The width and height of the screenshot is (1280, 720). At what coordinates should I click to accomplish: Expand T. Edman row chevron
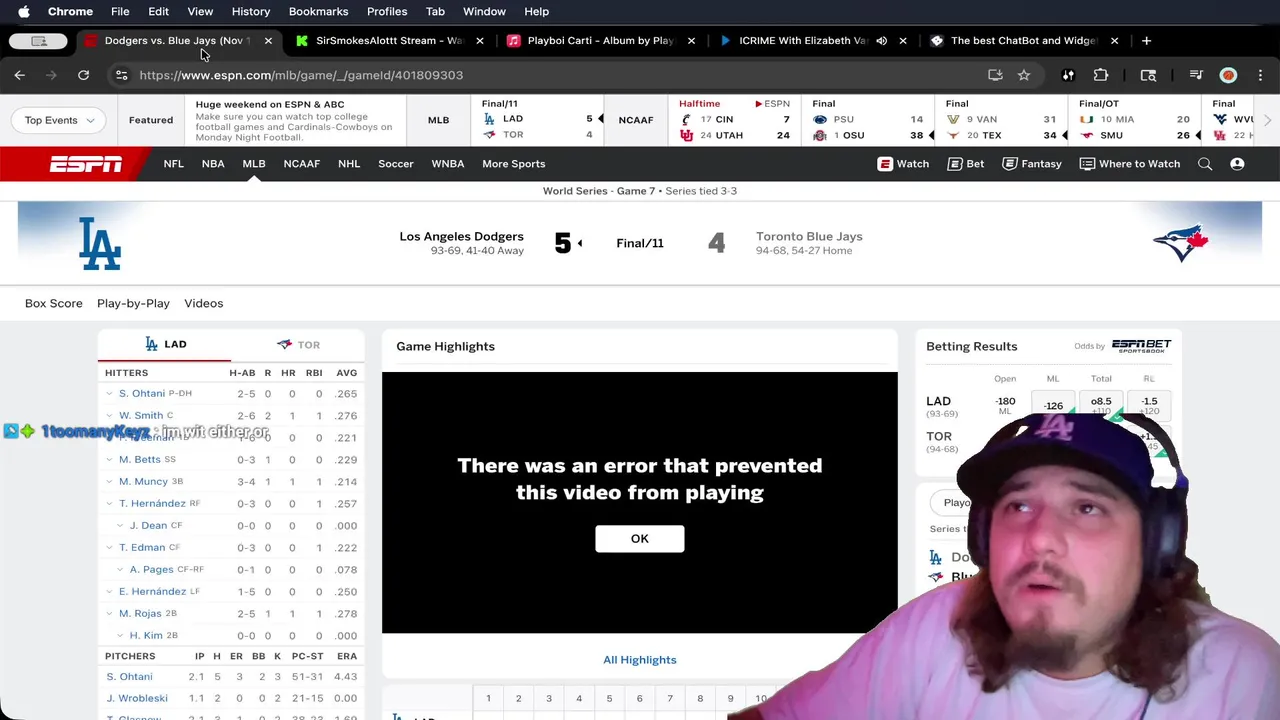(x=109, y=548)
